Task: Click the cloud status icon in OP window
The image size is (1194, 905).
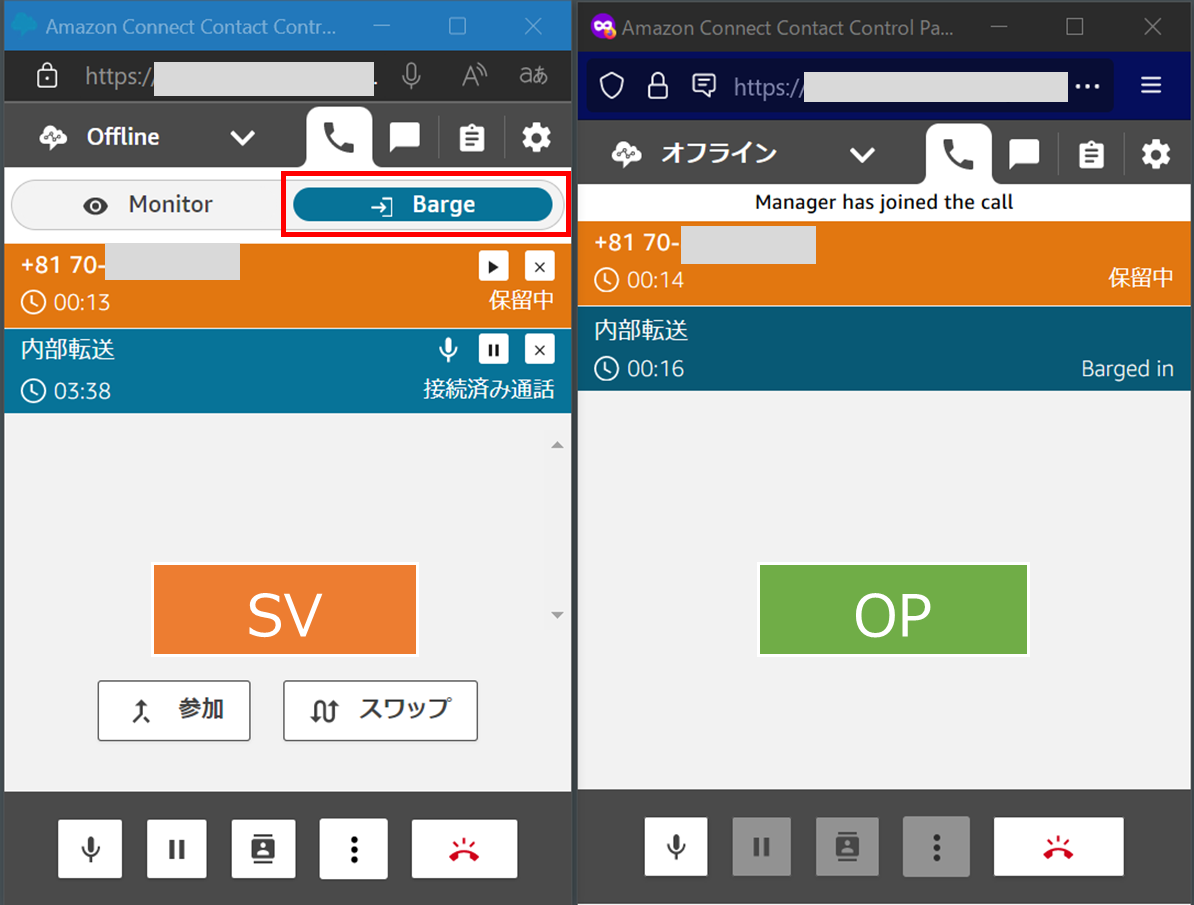Action: (x=626, y=155)
